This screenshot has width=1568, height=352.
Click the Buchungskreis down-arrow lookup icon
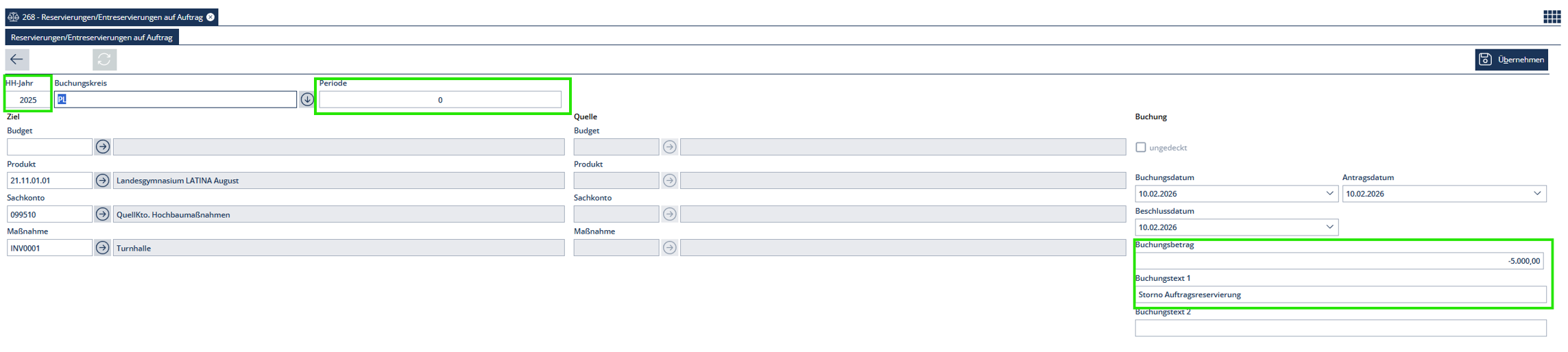(307, 100)
